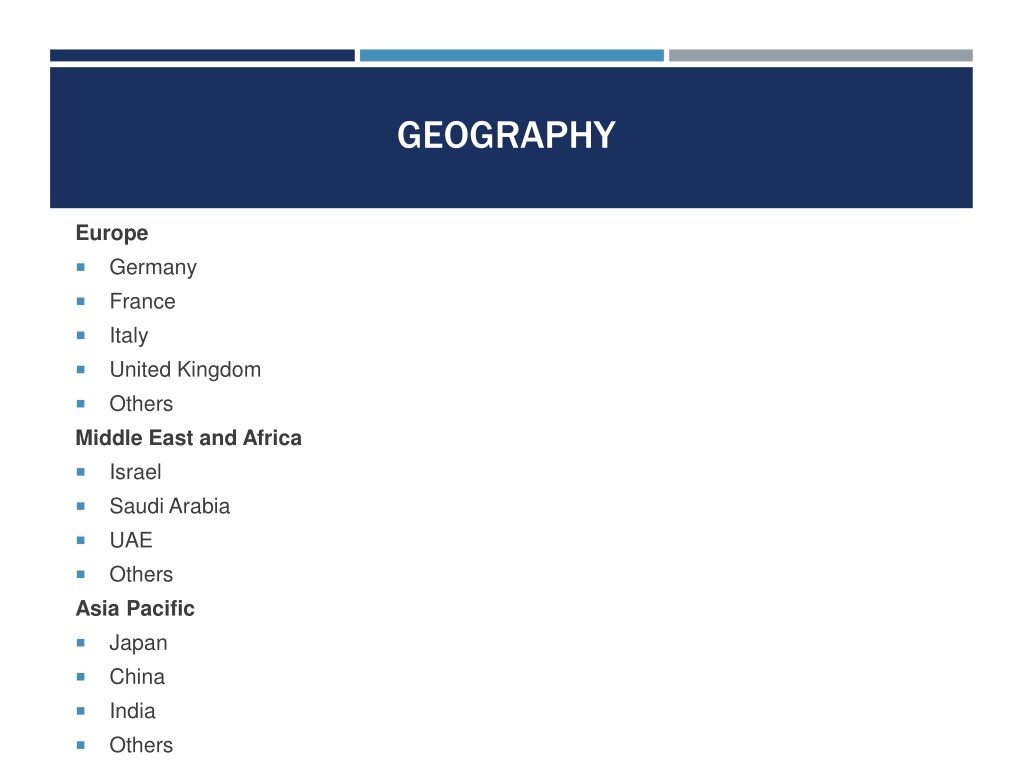The width and height of the screenshot is (1024, 768).
Task: Click Others under Europe
Action: click(141, 404)
